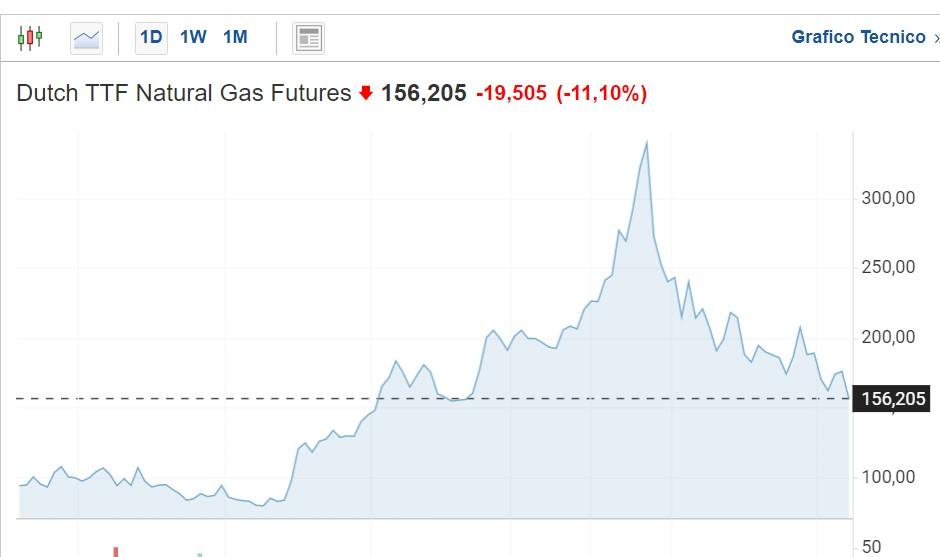Click the 250,00 axis label
940x557 pixels.
pyautogui.click(x=888, y=267)
